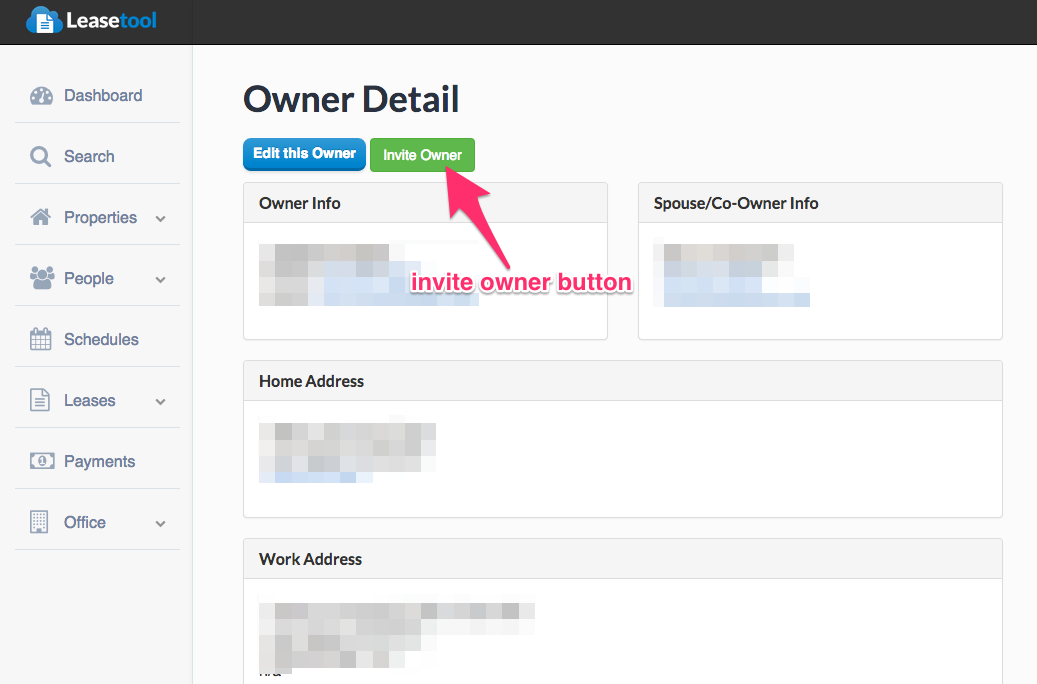Click the People group icon
The width and height of the screenshot is (1037, 684).
(41, 279)
